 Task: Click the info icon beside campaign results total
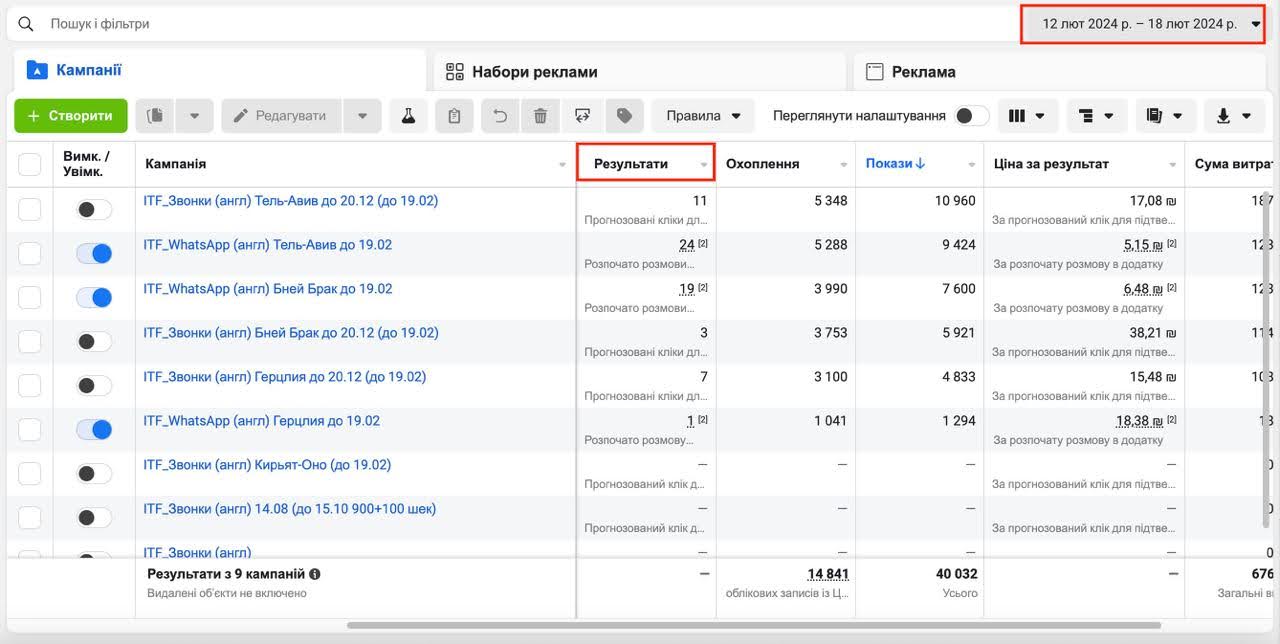[315, 574]
